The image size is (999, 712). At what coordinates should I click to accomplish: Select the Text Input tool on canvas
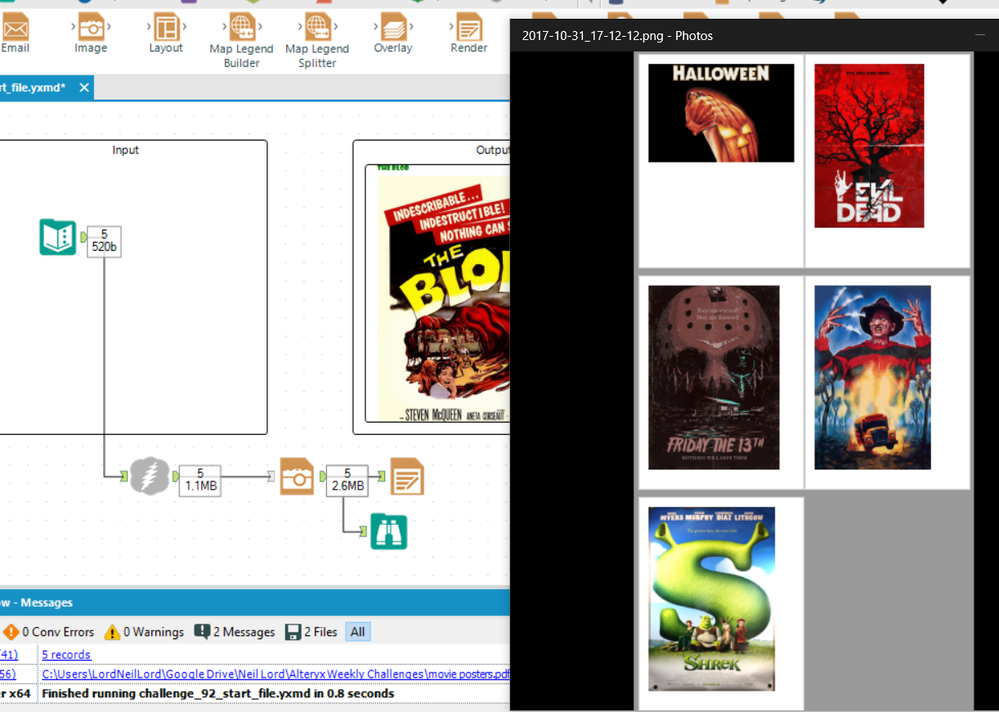[57, 238]
